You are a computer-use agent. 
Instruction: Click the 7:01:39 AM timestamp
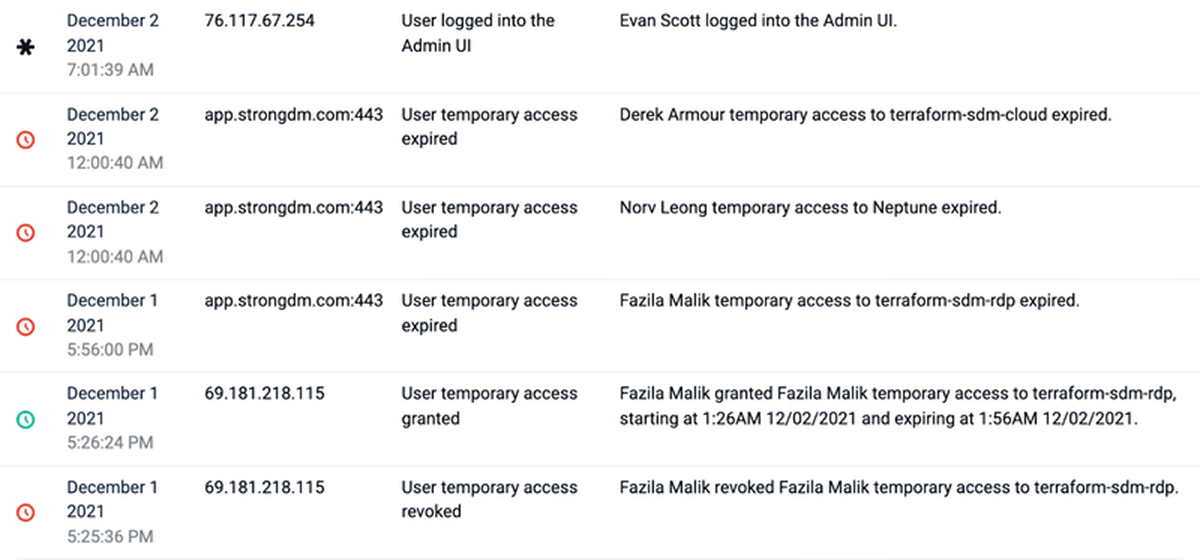[110, 70]
